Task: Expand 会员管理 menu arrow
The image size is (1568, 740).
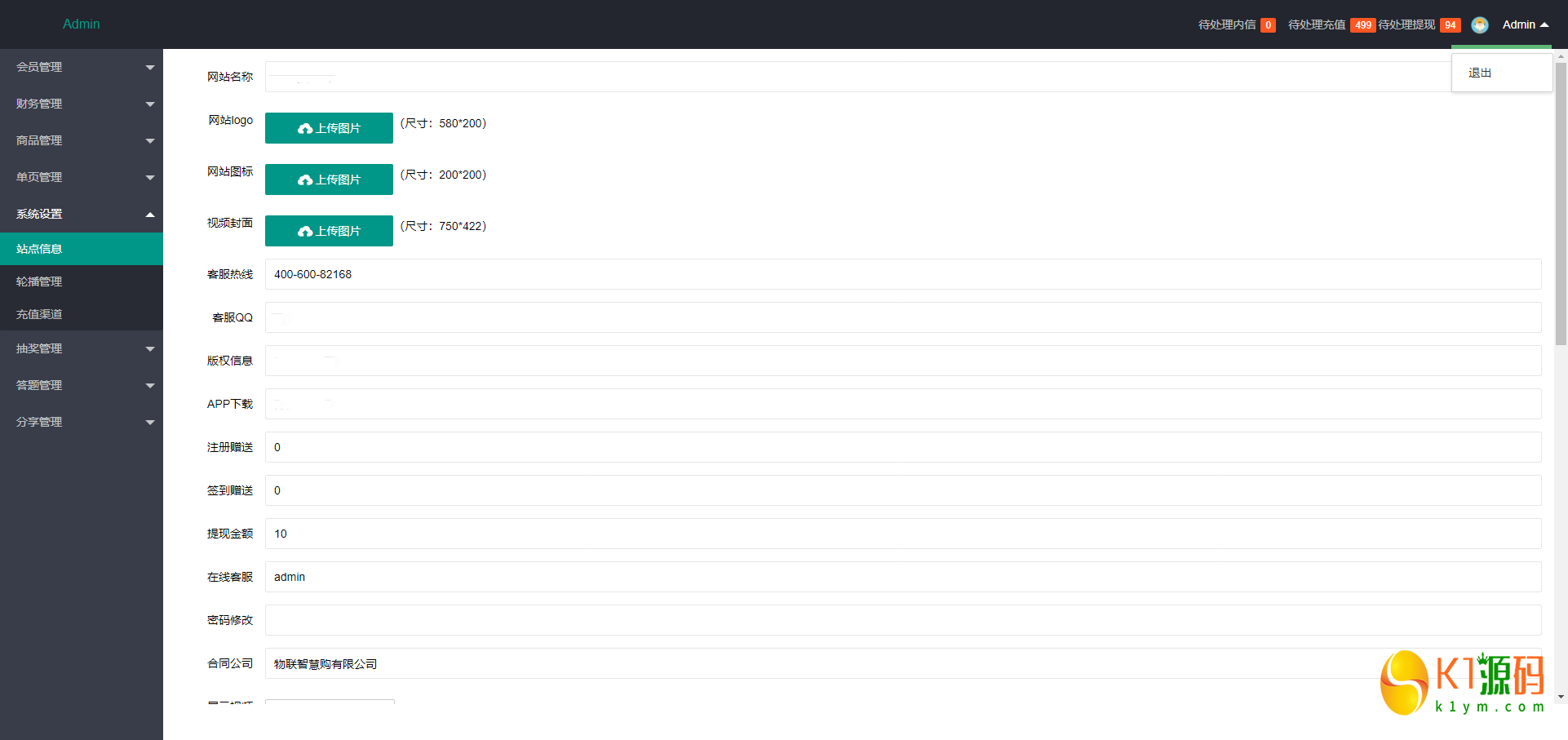Action: (x=150, y=68)
